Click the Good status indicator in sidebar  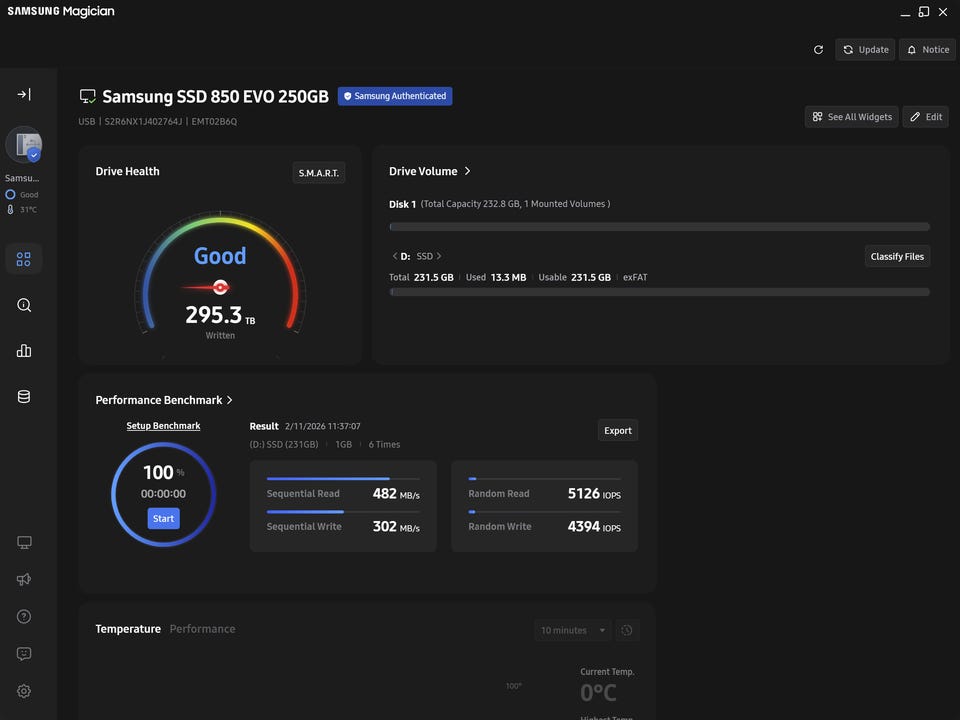pyautogui.click(x=22, y=195)
